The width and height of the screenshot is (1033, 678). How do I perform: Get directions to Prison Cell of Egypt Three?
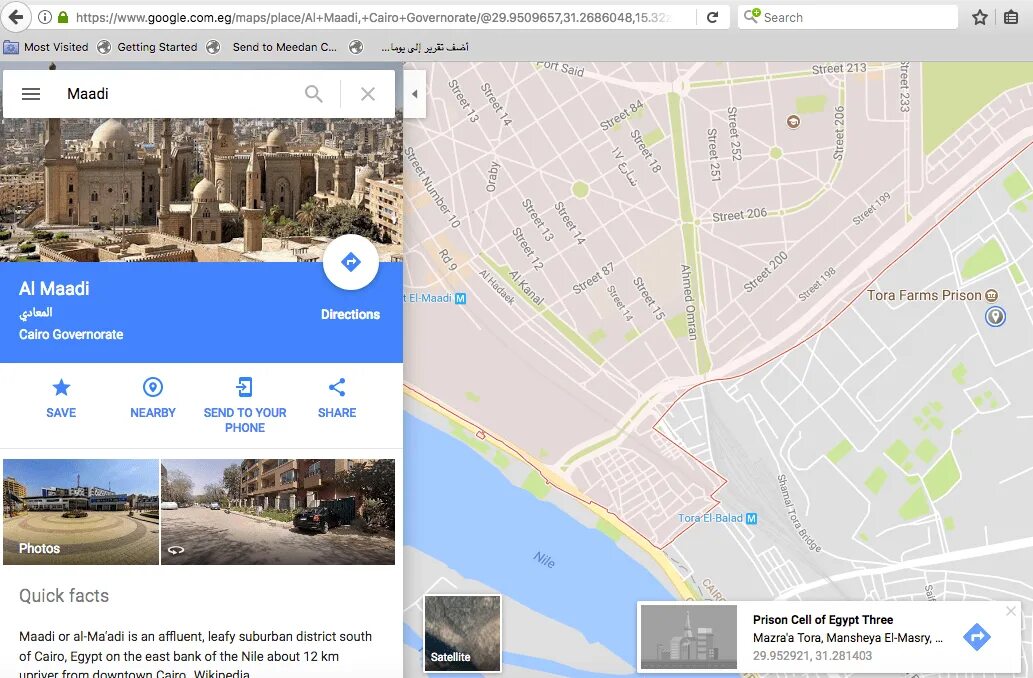976,636
